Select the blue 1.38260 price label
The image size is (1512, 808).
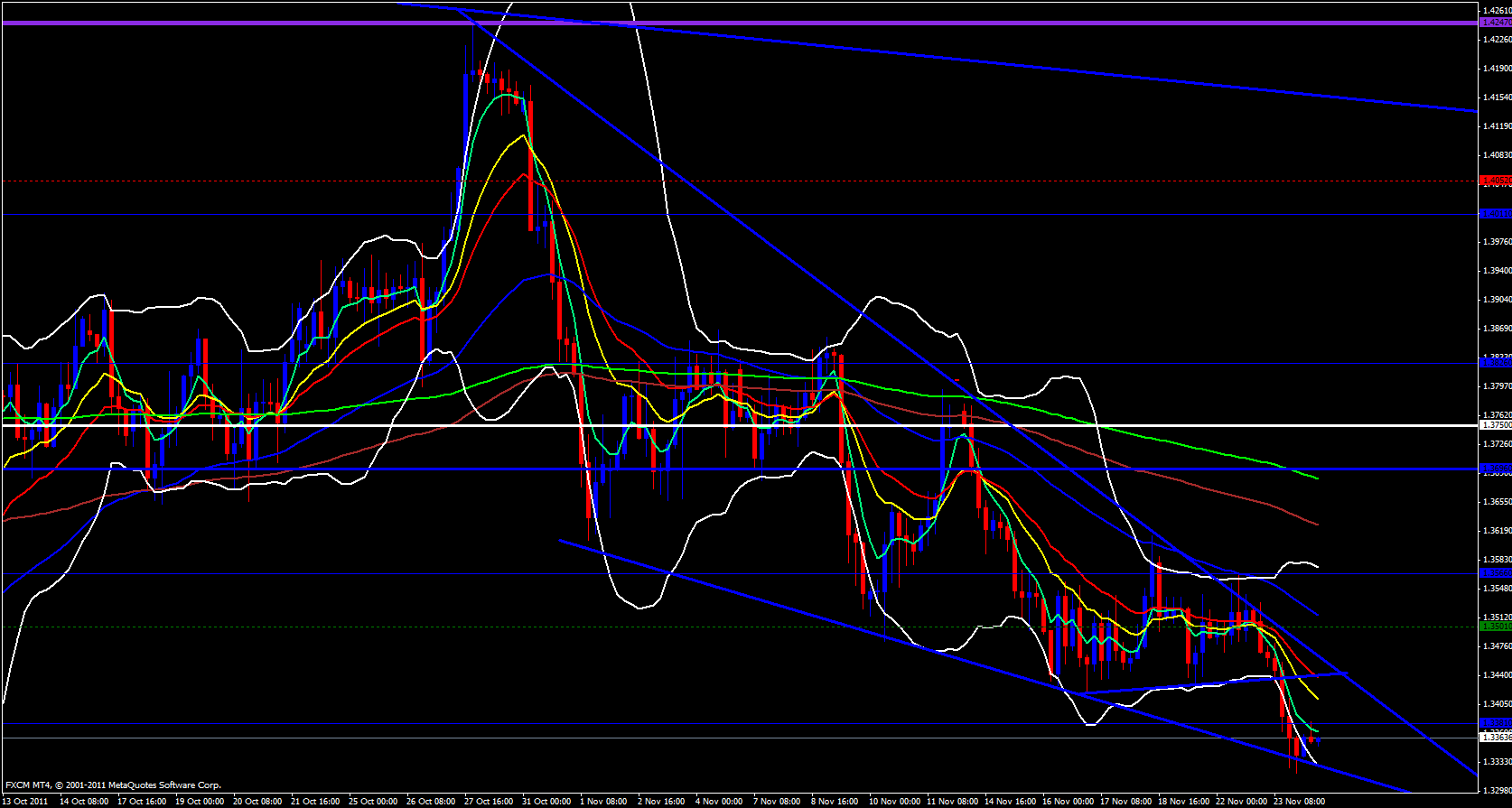pos(1496,363)
